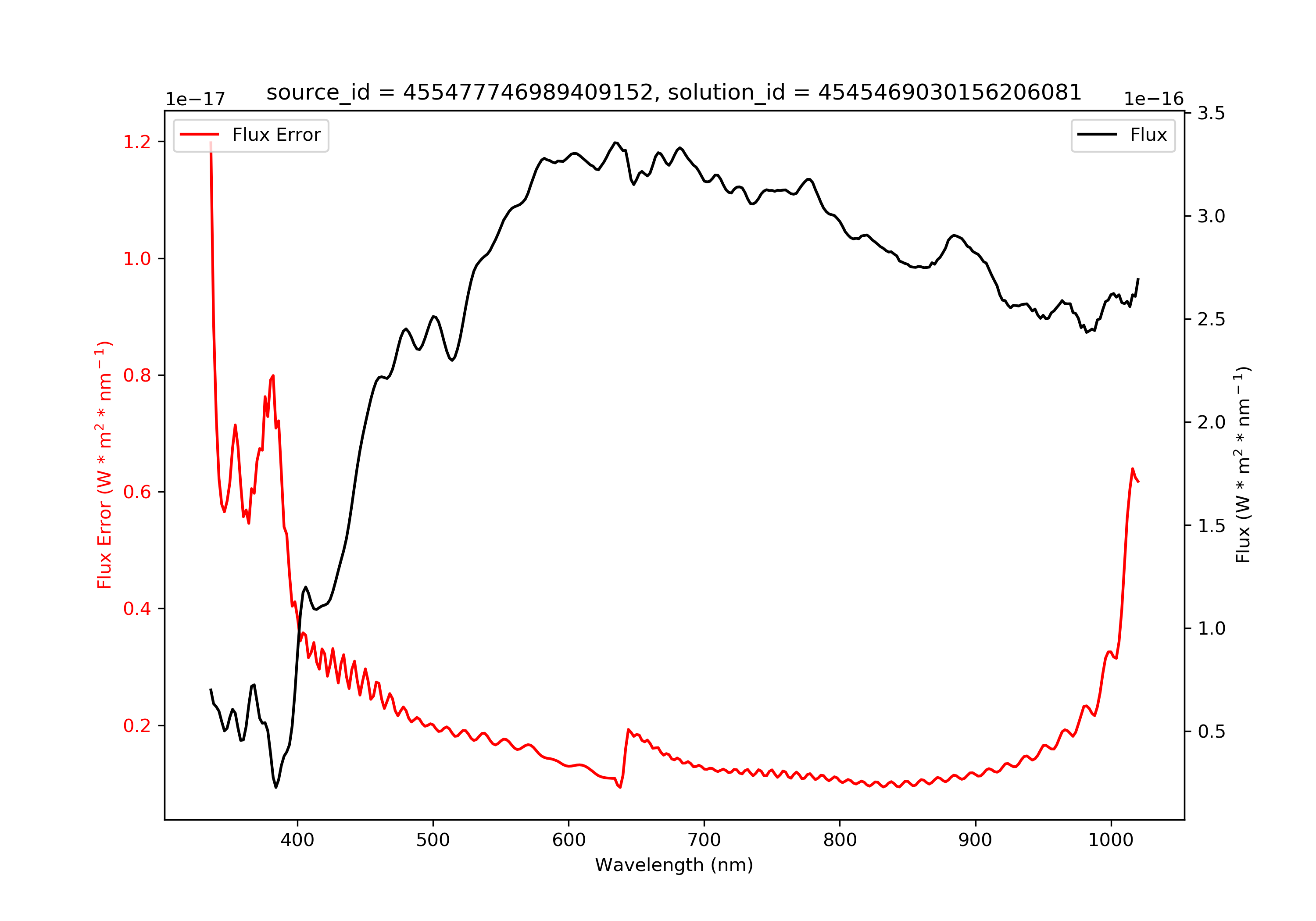Click the 900 tick on wavelength axis
1316x921 pixels.
coord(976,840)
